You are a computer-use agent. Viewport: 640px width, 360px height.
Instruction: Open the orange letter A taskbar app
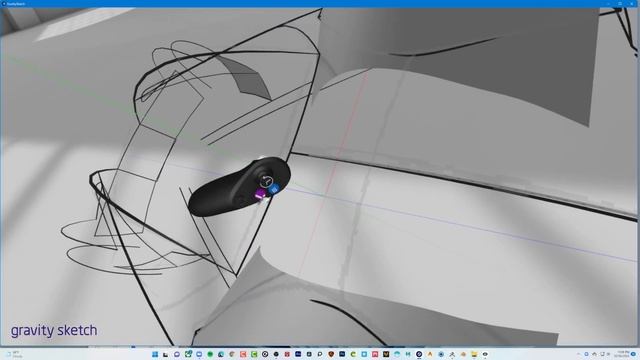[x=430, y=354]
